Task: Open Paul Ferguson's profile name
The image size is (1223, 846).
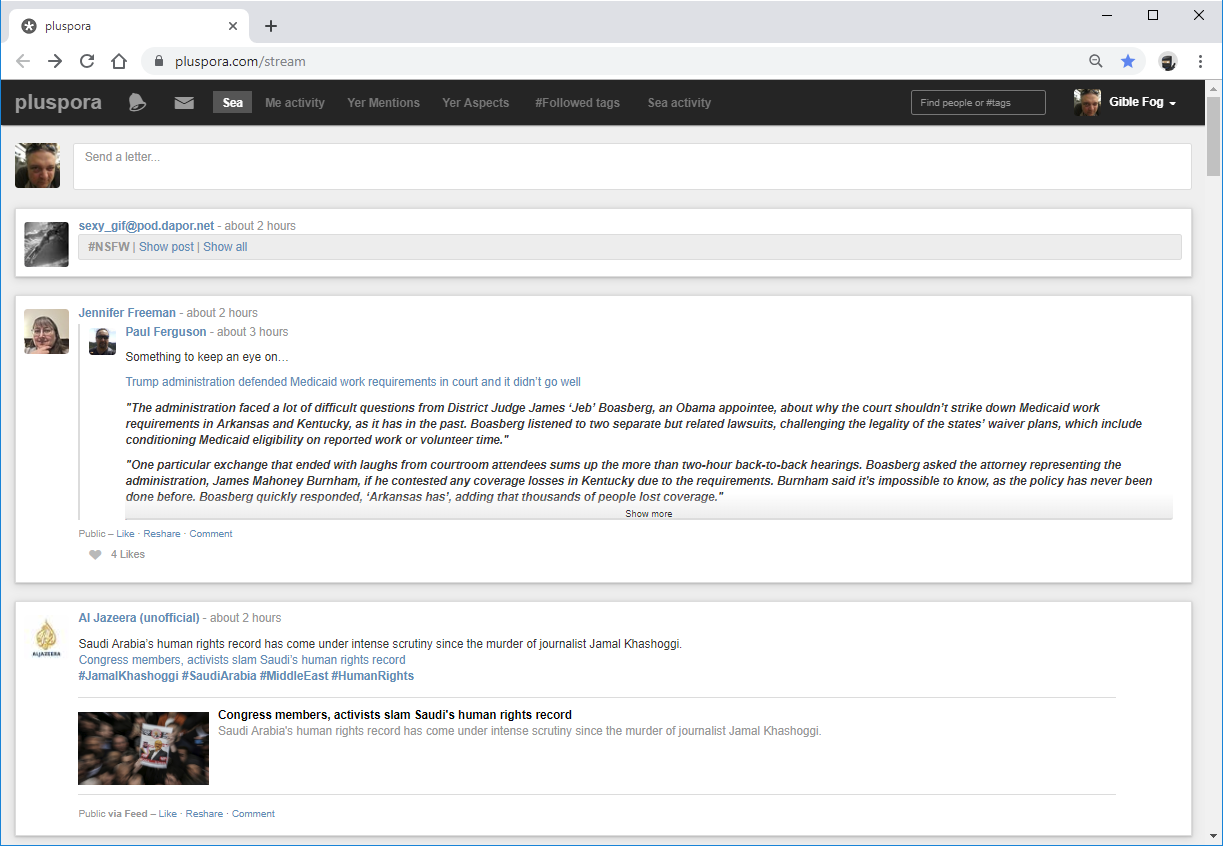Action: point(166,332)
